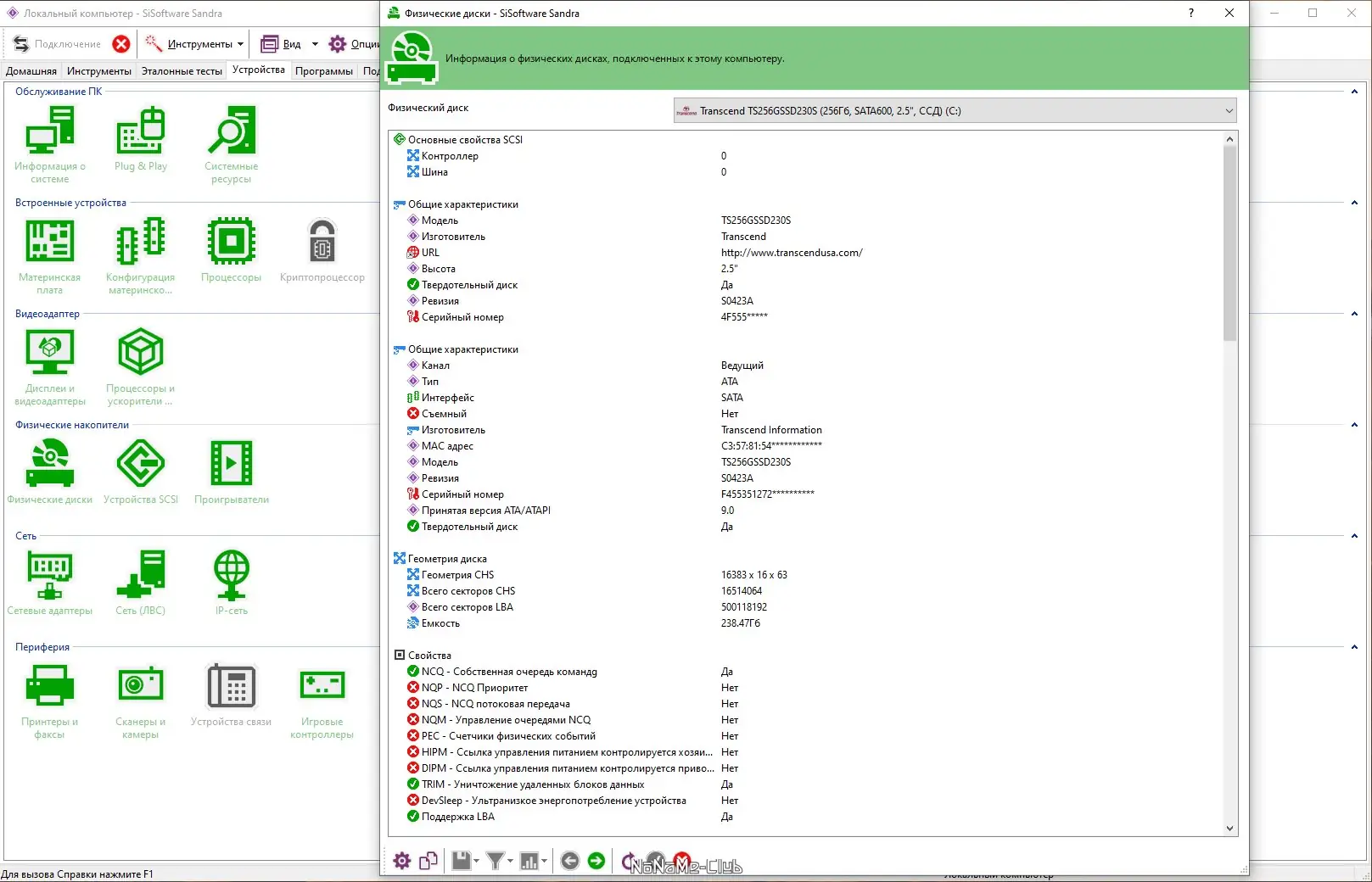This screenshot has height=882, width=1372.
Task: Click the grey back arrow button
Action: pos(570,861)
